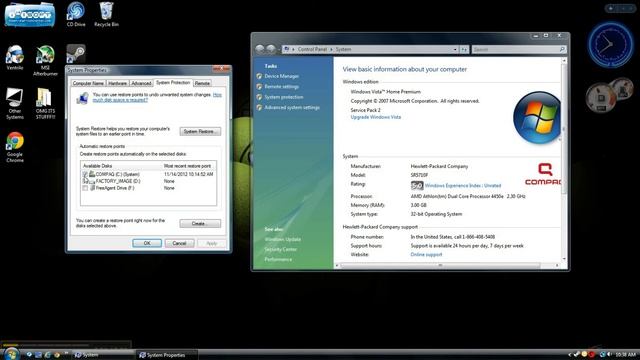Open the Steam shortcut icon
The image size is (640, 360).
pyautogui.click(x=76, y=53)
